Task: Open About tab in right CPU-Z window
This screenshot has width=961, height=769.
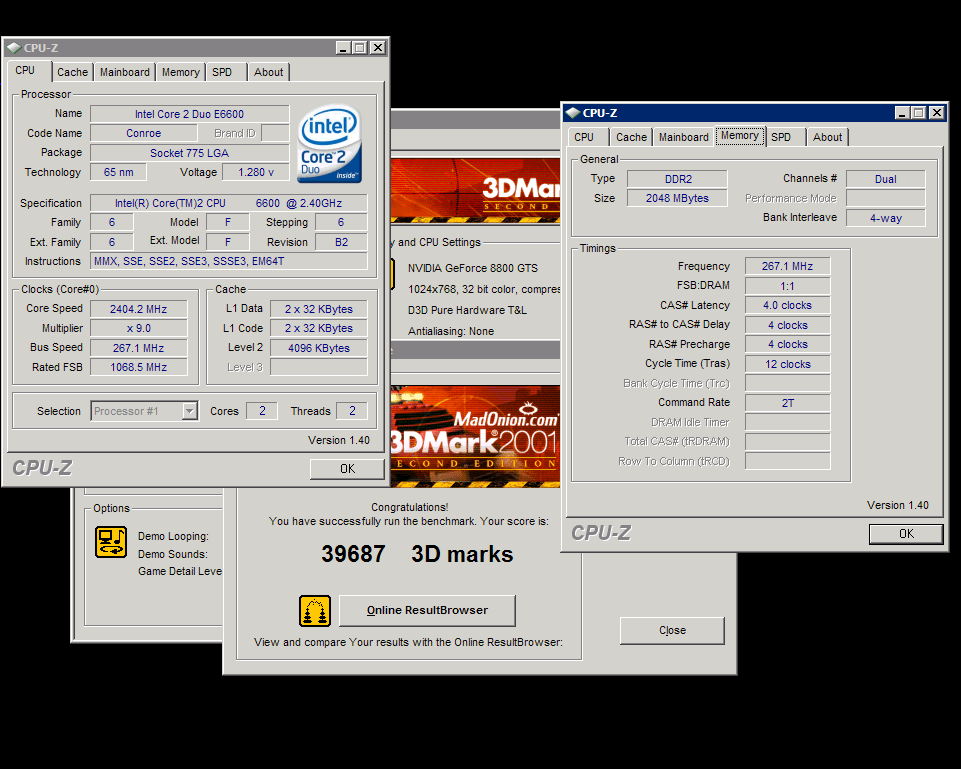Action: click(827, 137)
